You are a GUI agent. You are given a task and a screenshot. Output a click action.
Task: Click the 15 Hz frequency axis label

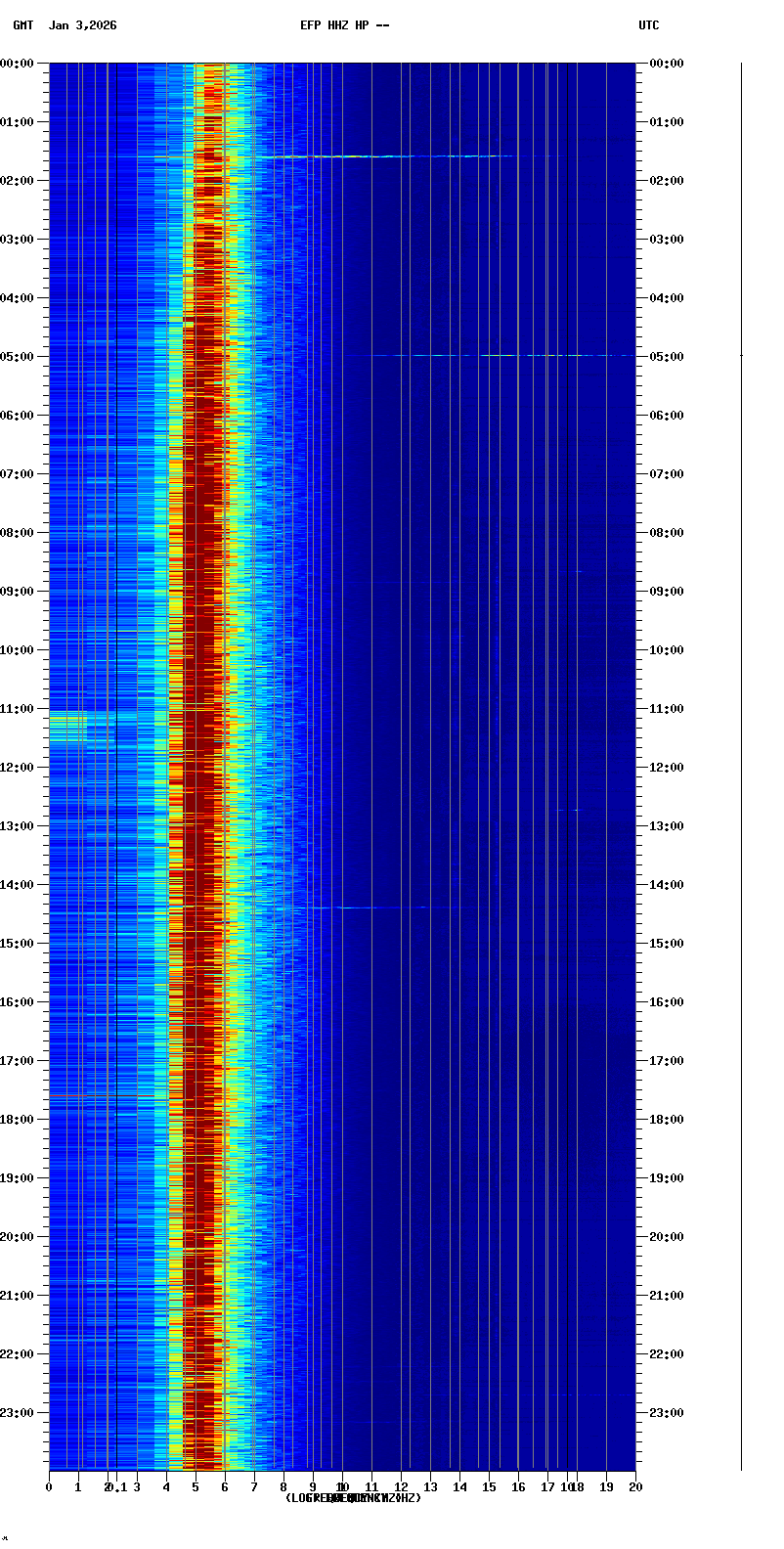pyautogui.click(x=489, y=1487)
